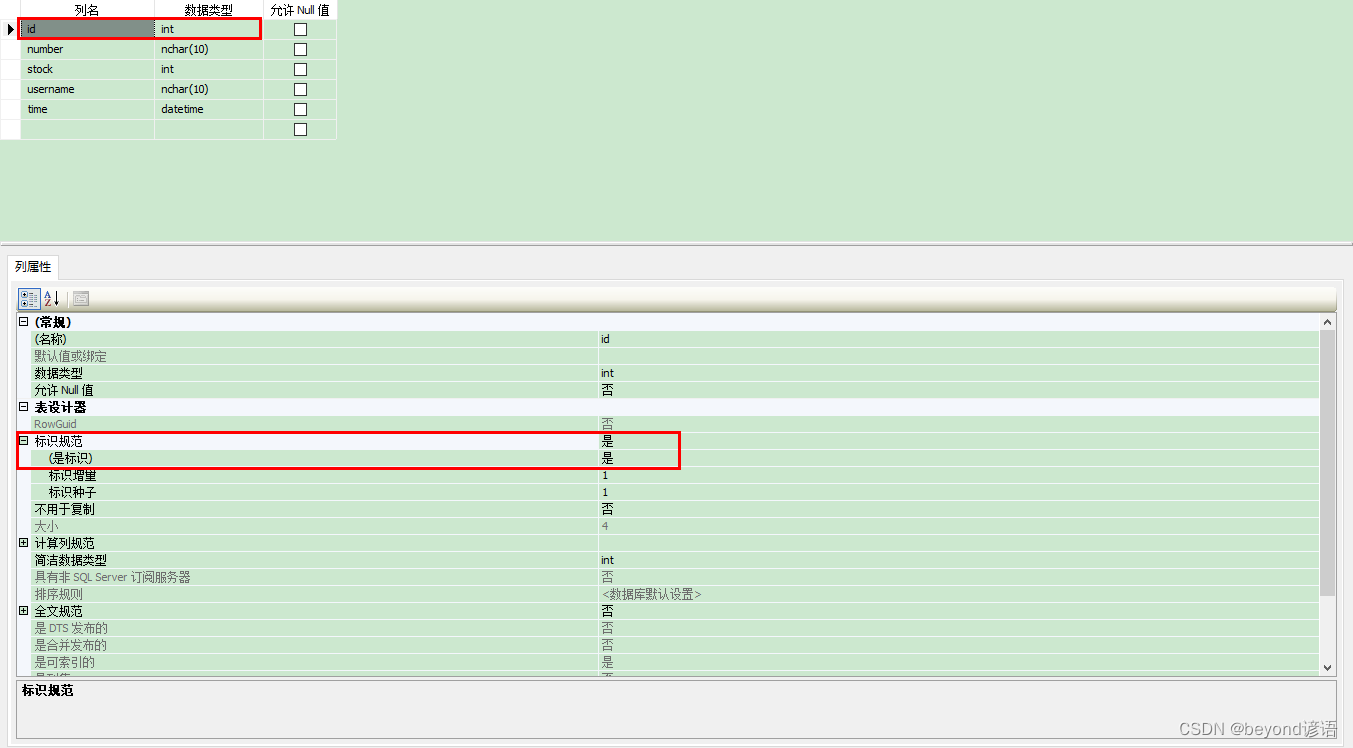The image size is (1353, 748).
Task: Click the int data type cell for id
Action: [209, 29]
